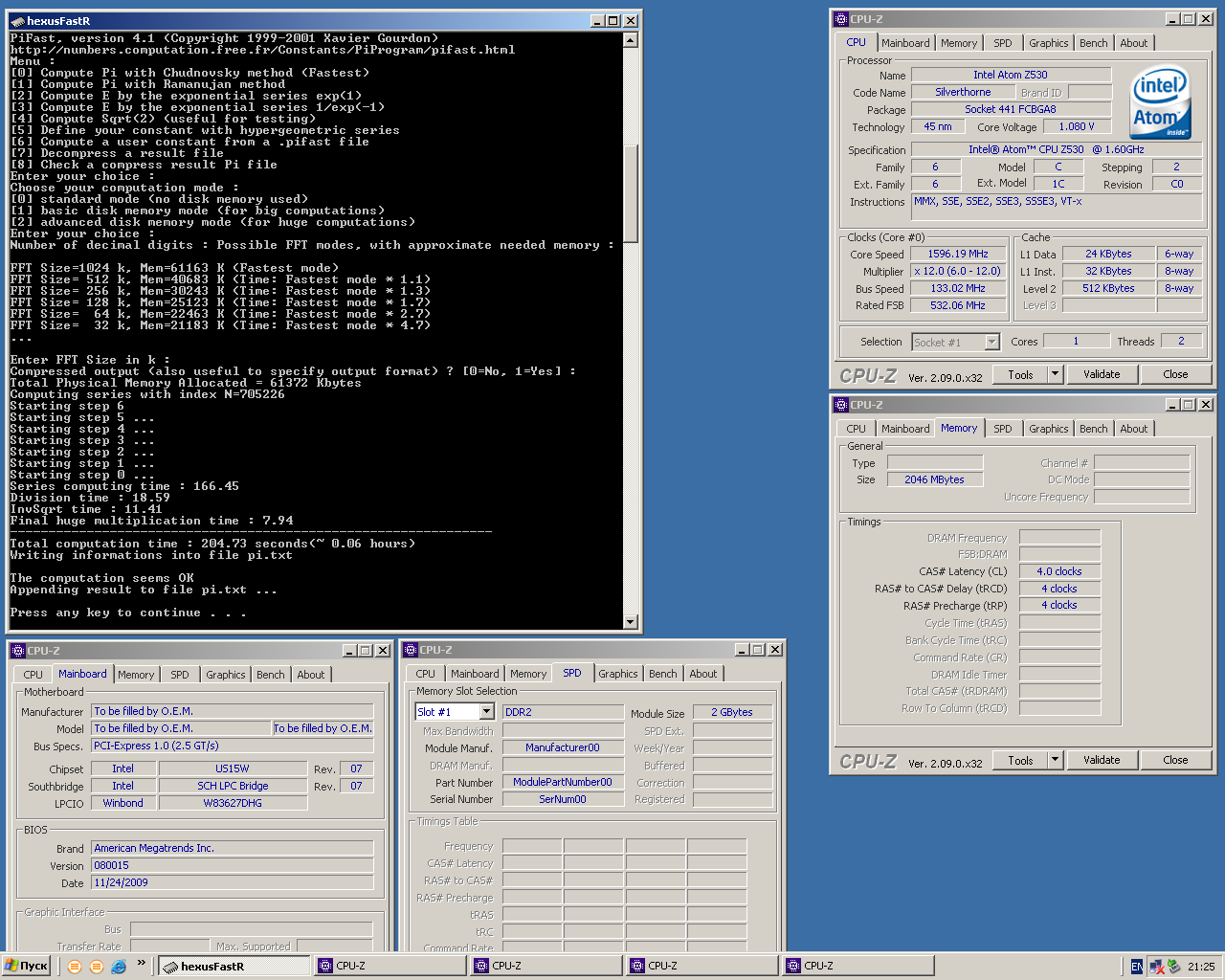Click the 4.0 clocks CAS latency value

(1059, 571)
